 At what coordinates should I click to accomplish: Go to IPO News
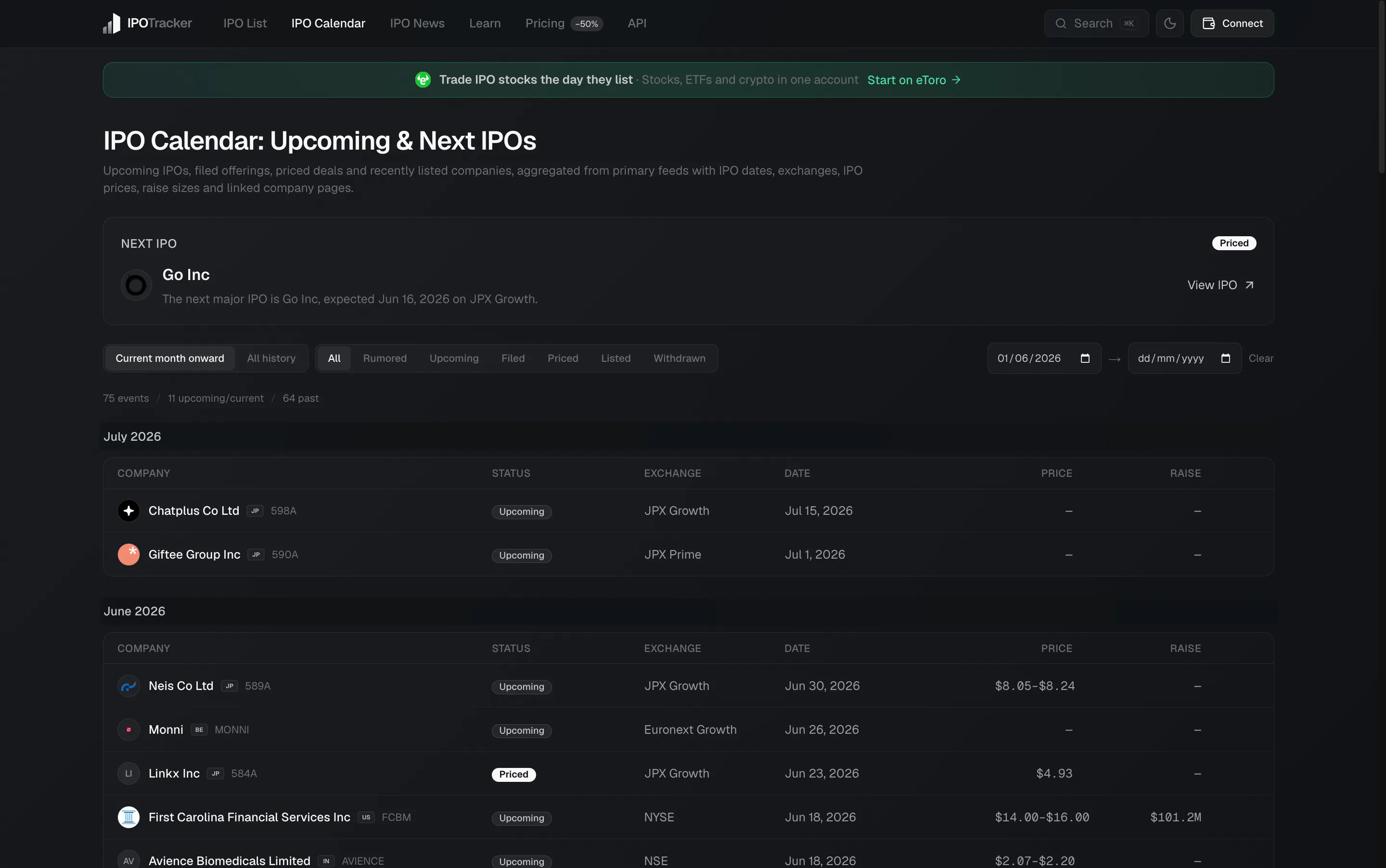417,24
